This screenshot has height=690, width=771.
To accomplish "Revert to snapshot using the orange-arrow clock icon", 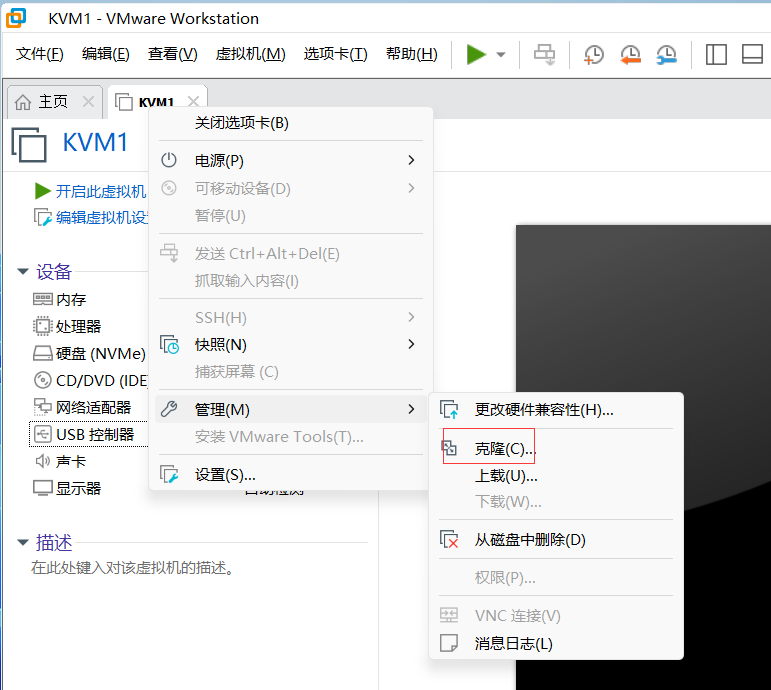I will [x=630, y=54].
